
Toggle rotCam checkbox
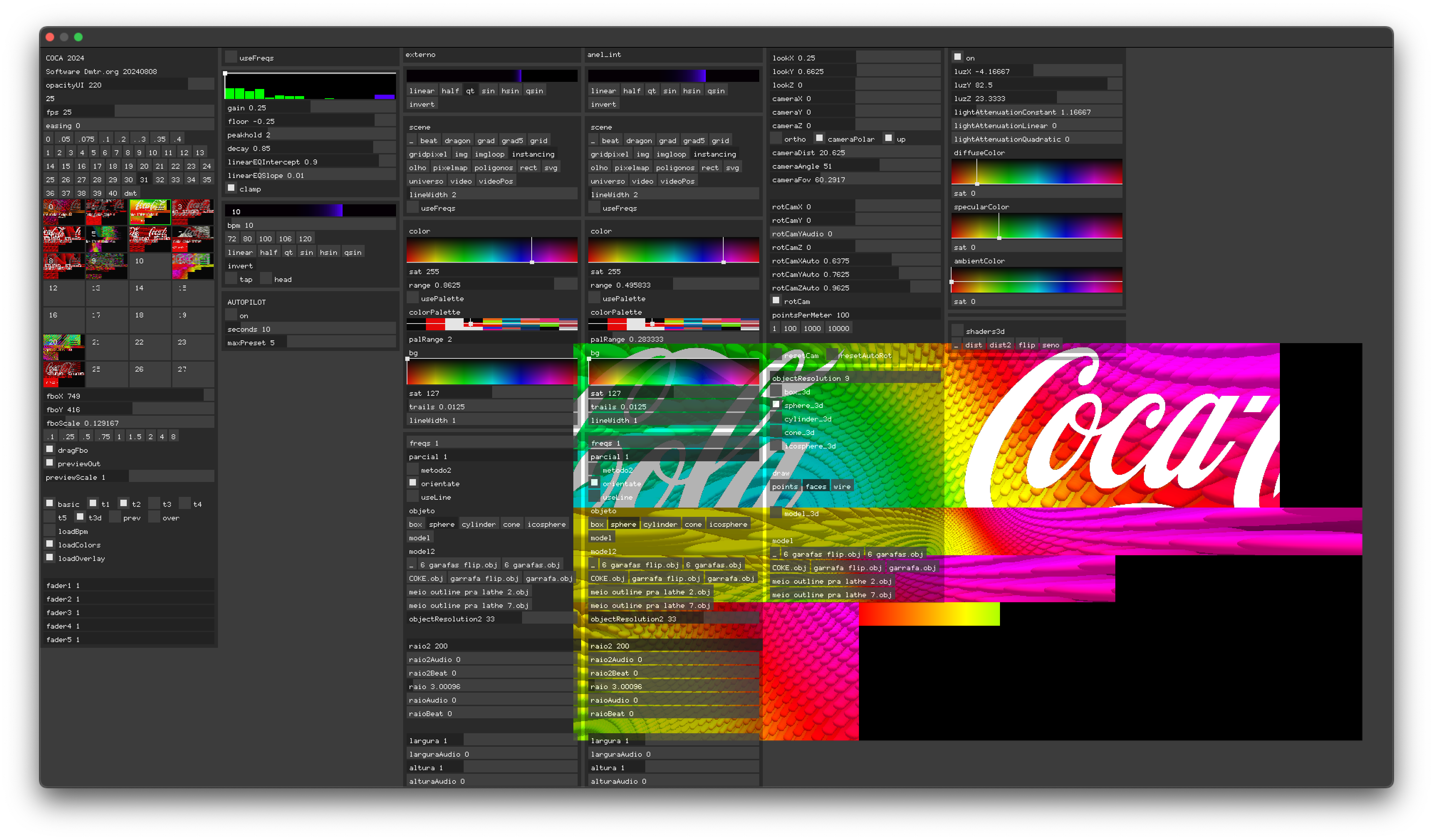tap(776, 301)
